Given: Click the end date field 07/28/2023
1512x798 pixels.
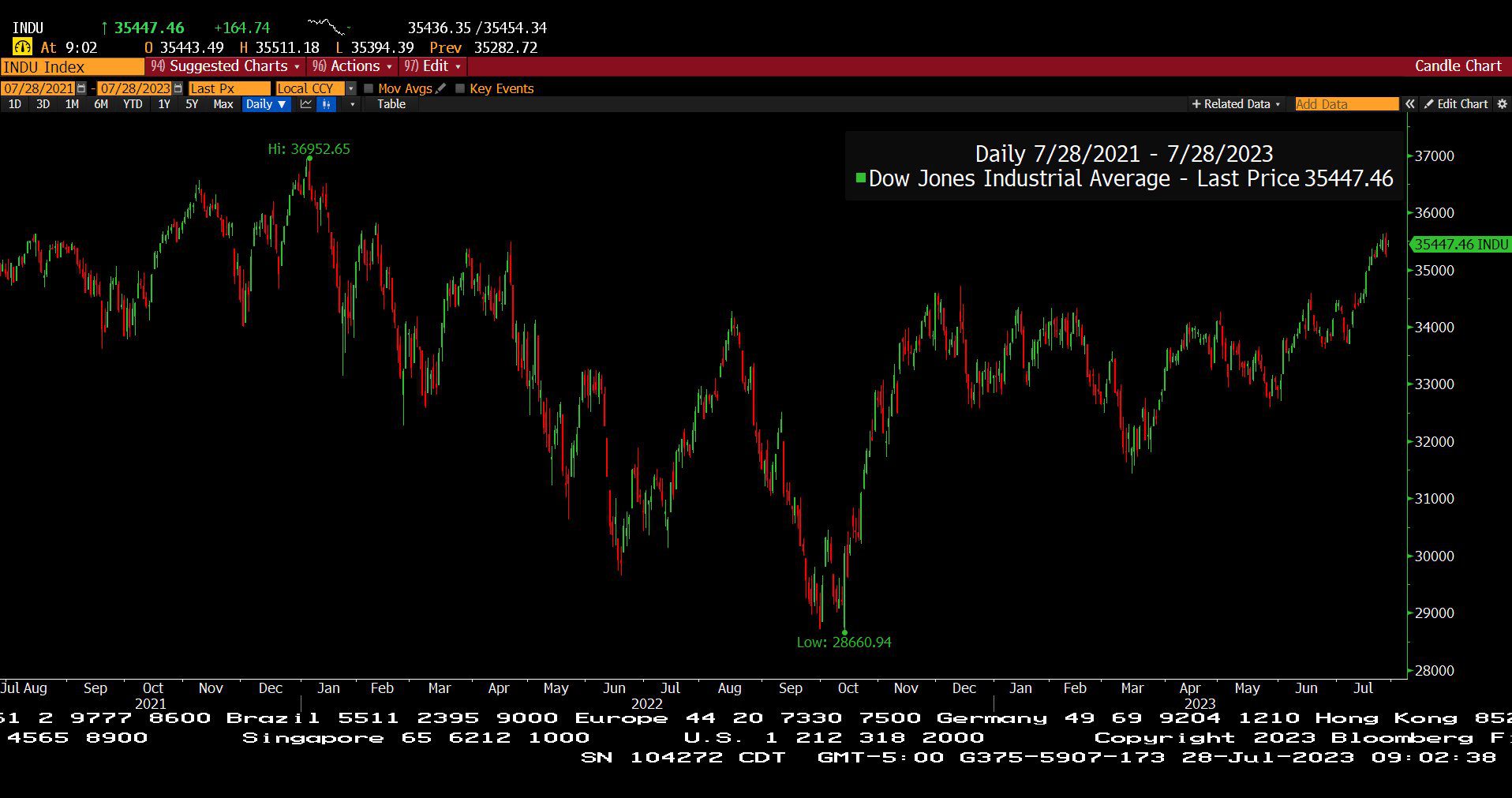Looking at the screenshot, I should [x=135, y=88].
